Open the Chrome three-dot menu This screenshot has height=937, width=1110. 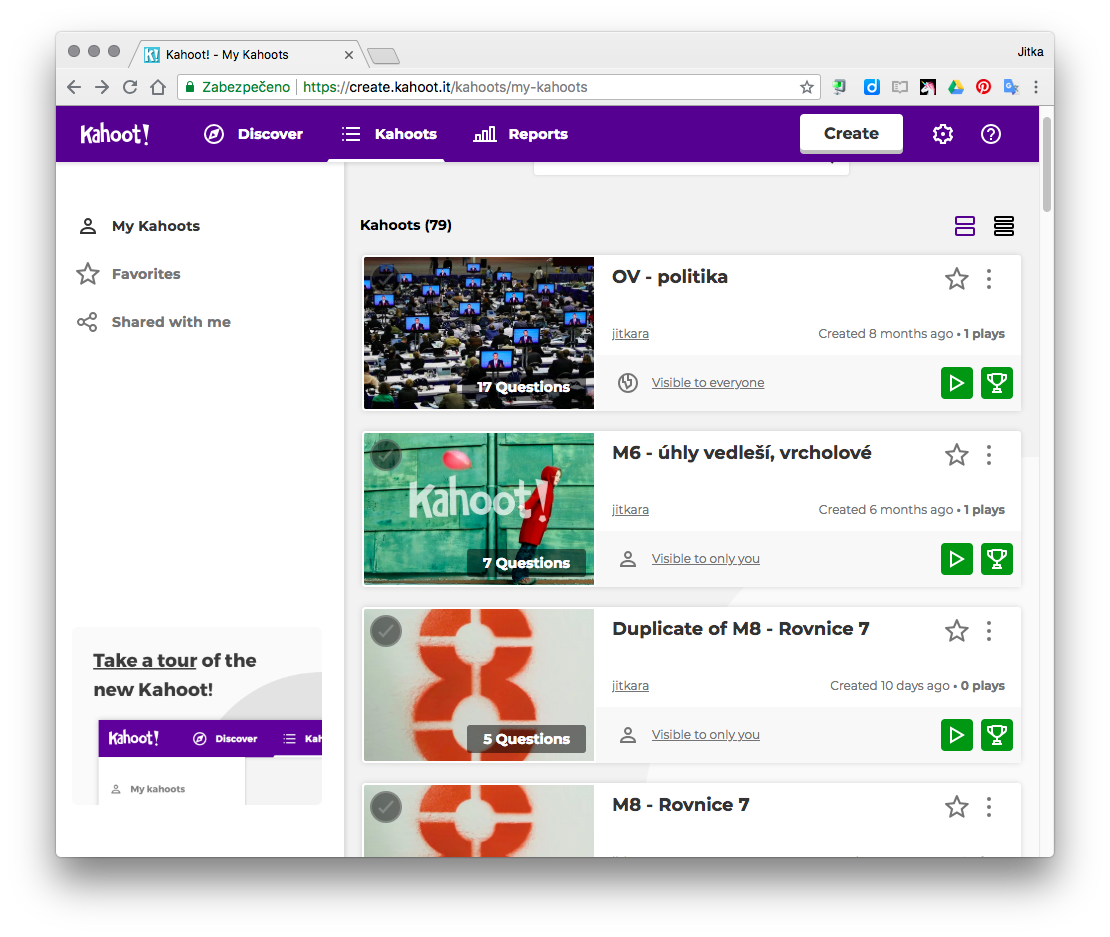[1036, 87]
